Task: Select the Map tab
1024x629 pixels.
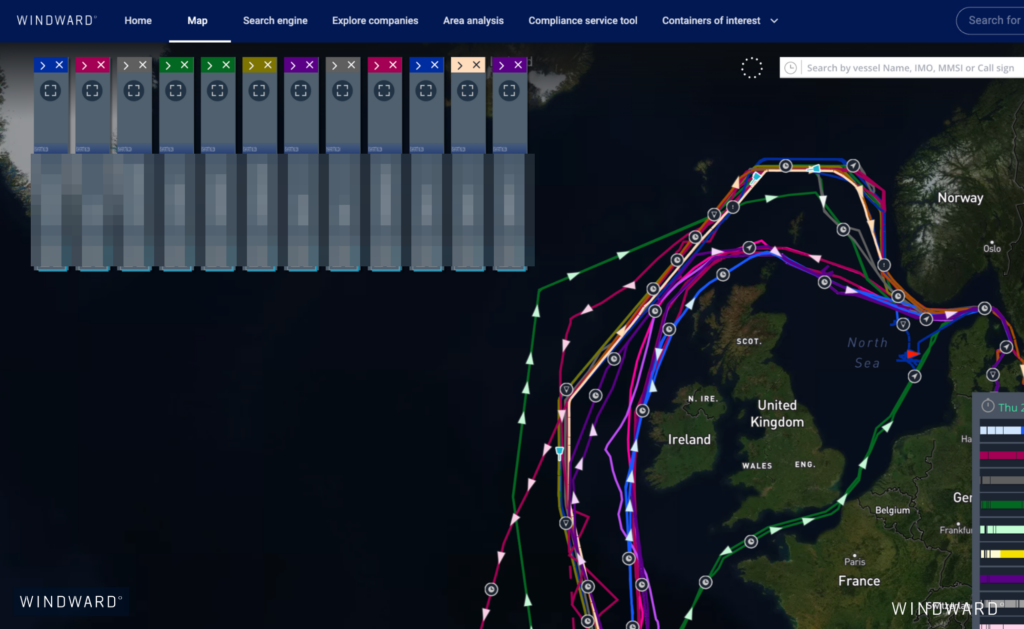Action: coord(197,21)
